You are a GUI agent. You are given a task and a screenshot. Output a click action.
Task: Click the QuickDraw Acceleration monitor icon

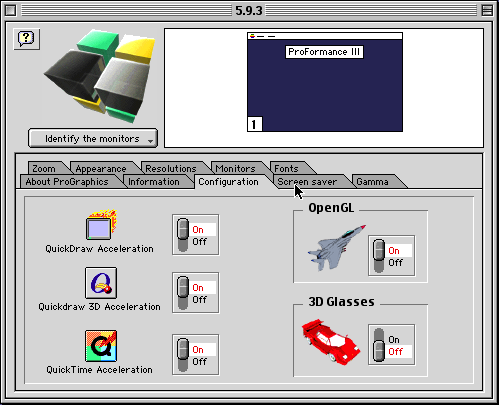(101, 225)
